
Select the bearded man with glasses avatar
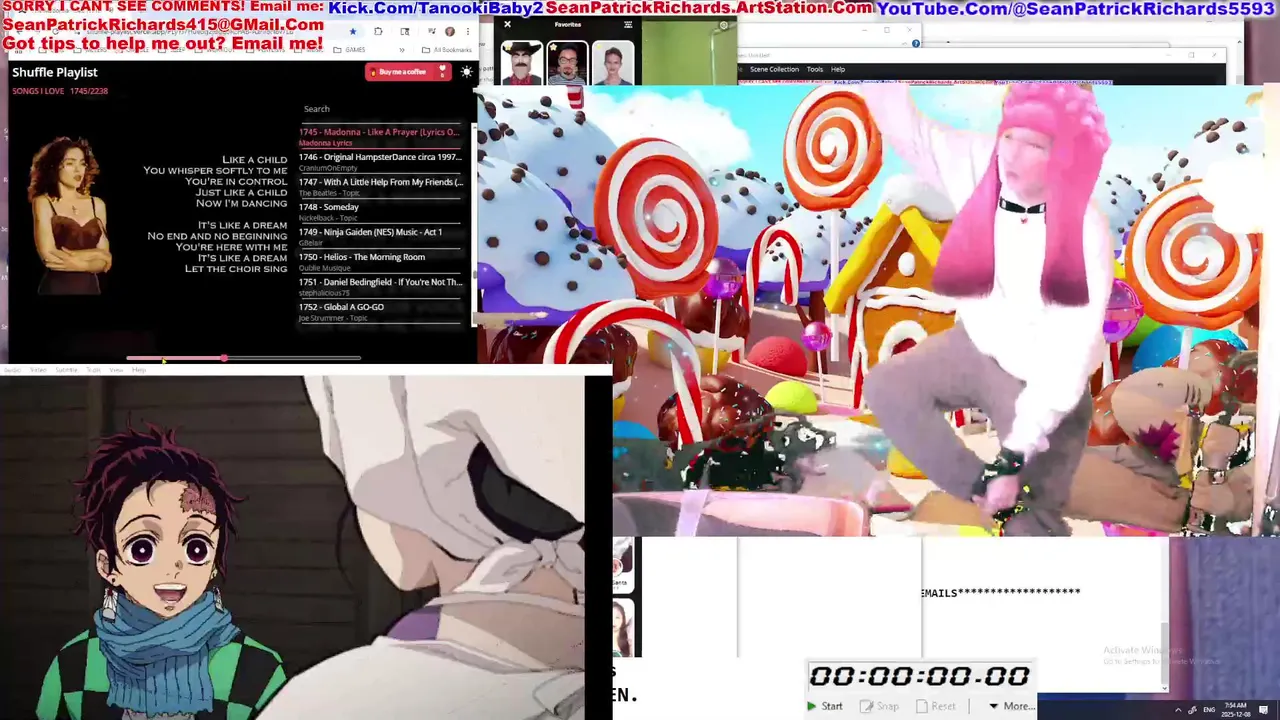click(567, 64)
